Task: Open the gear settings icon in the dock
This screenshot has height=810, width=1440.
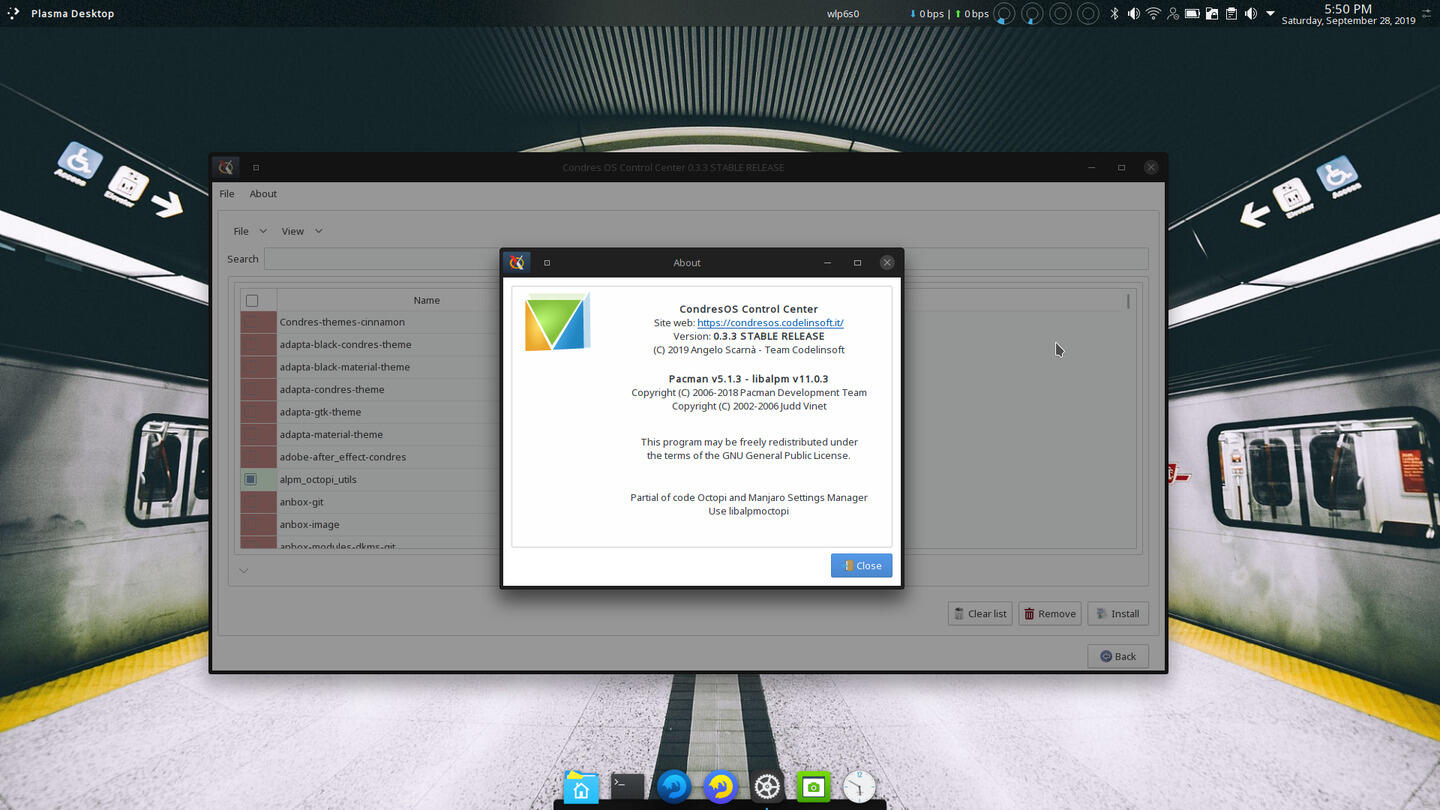Action: tap(767, 787)
